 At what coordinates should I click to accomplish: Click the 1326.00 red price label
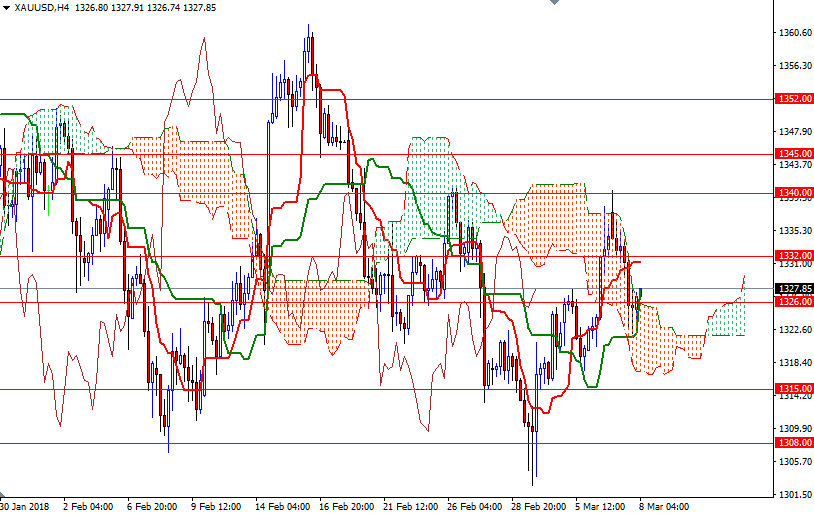point(794,301)
